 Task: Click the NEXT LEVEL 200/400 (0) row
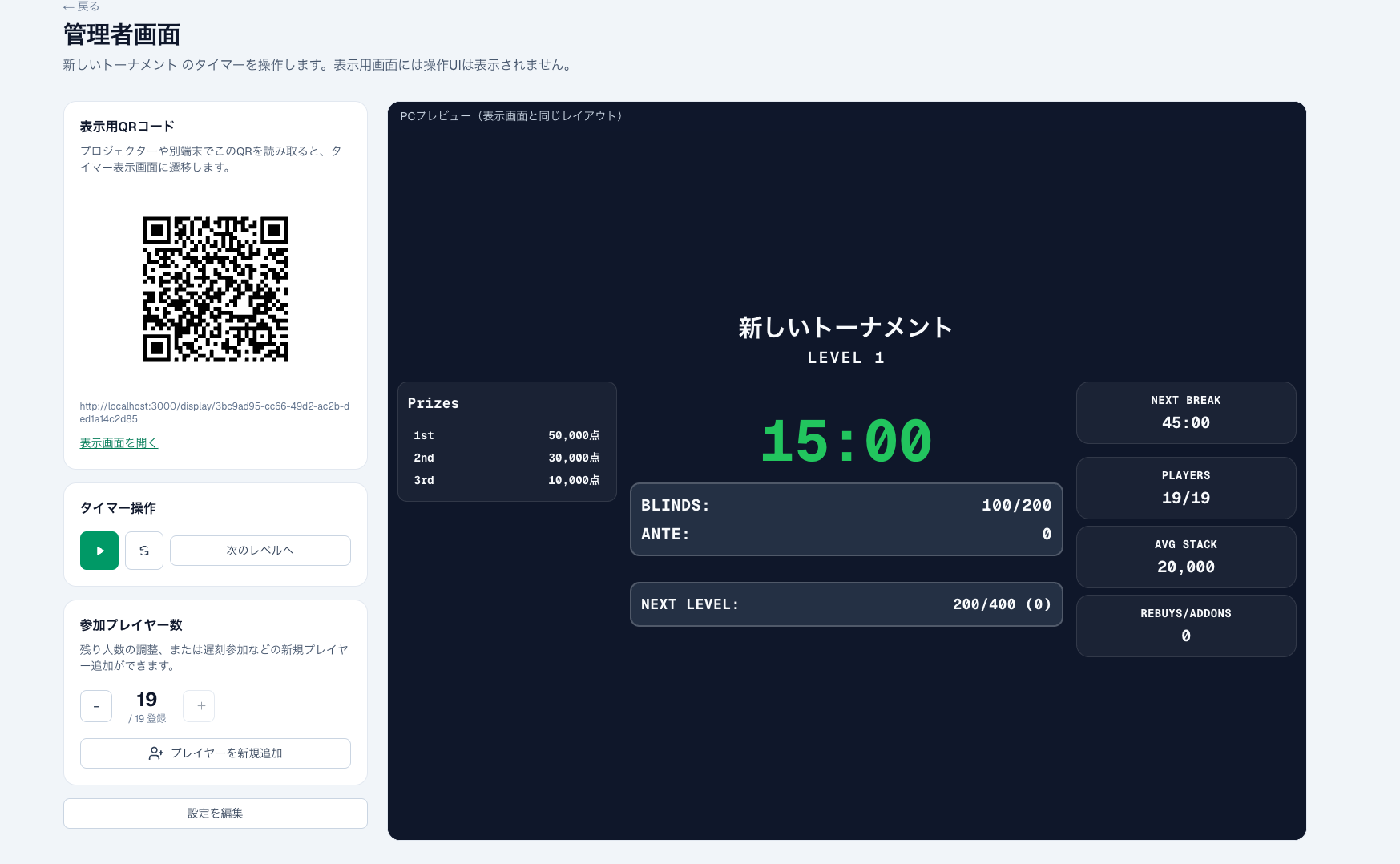click(846, 604)
